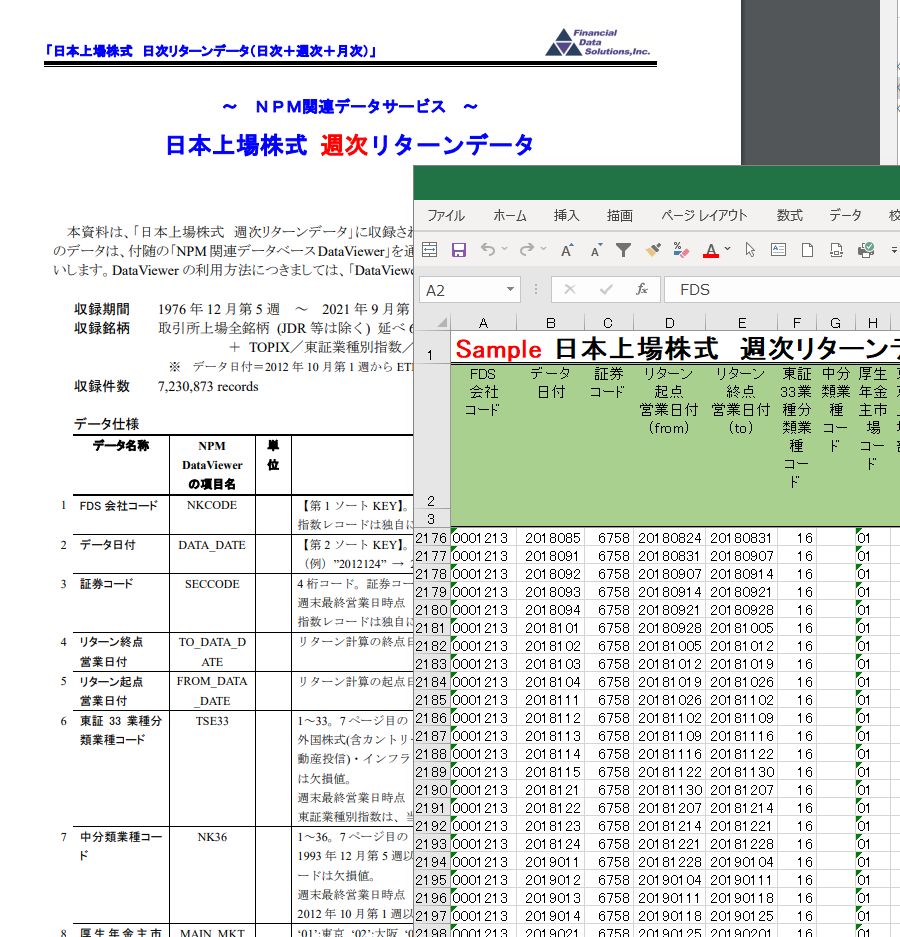Decrease font size with the smaller A icon
This screenshot has height=937, width=900.
coord(595,250)
